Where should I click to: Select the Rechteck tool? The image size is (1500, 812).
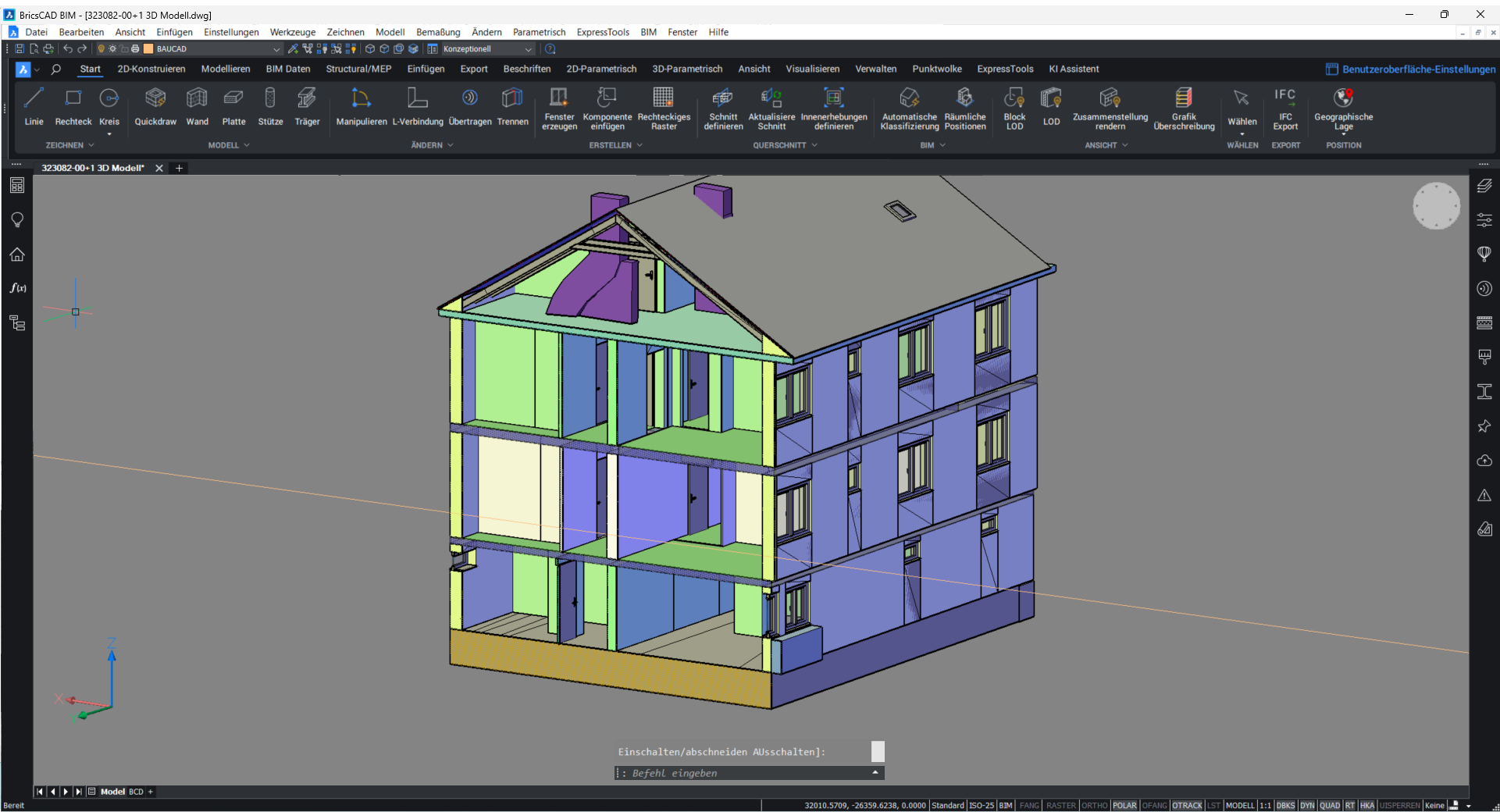[x=73, y=106]
